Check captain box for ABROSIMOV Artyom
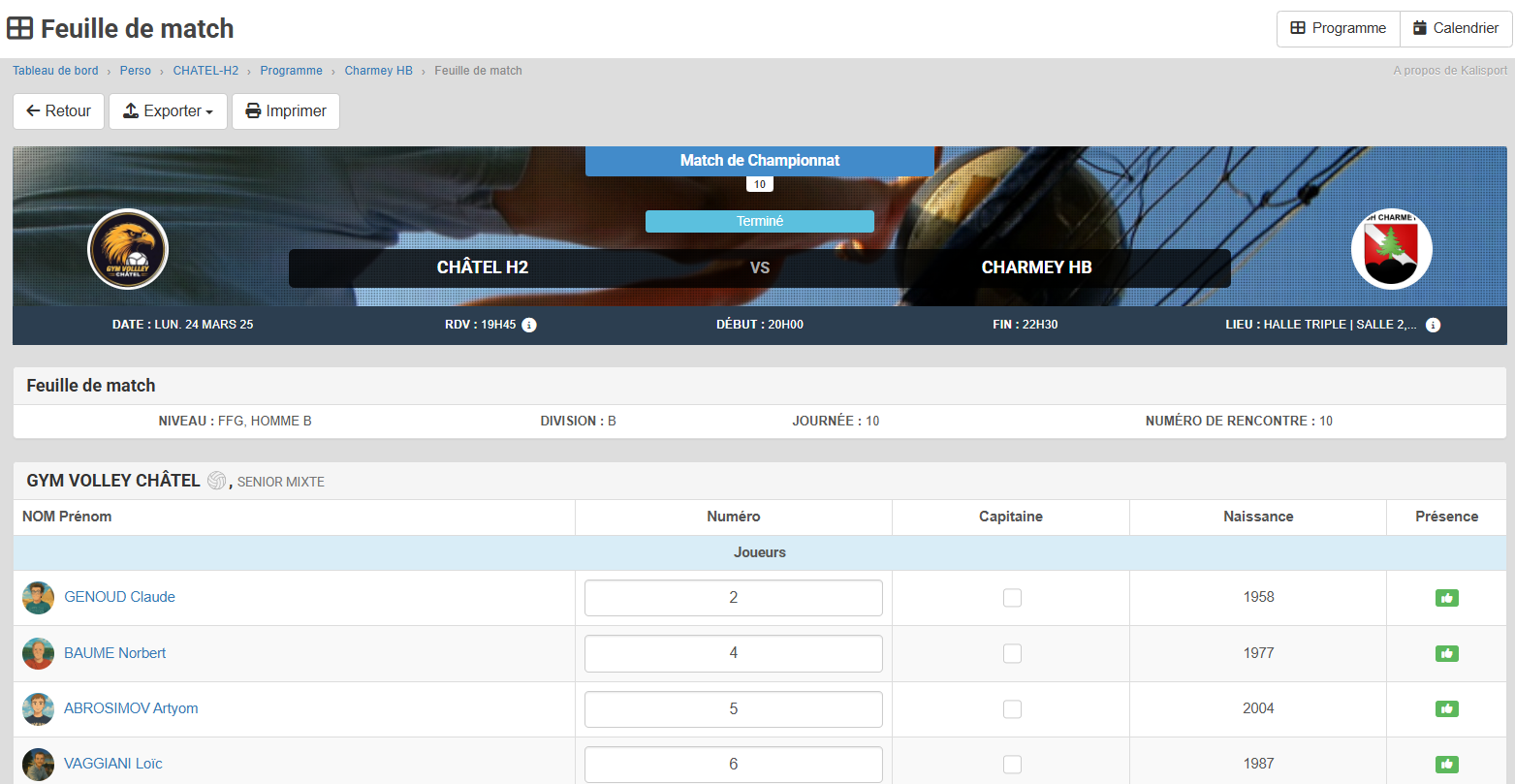The image size is (1515, 784). tap(1012, 709)
